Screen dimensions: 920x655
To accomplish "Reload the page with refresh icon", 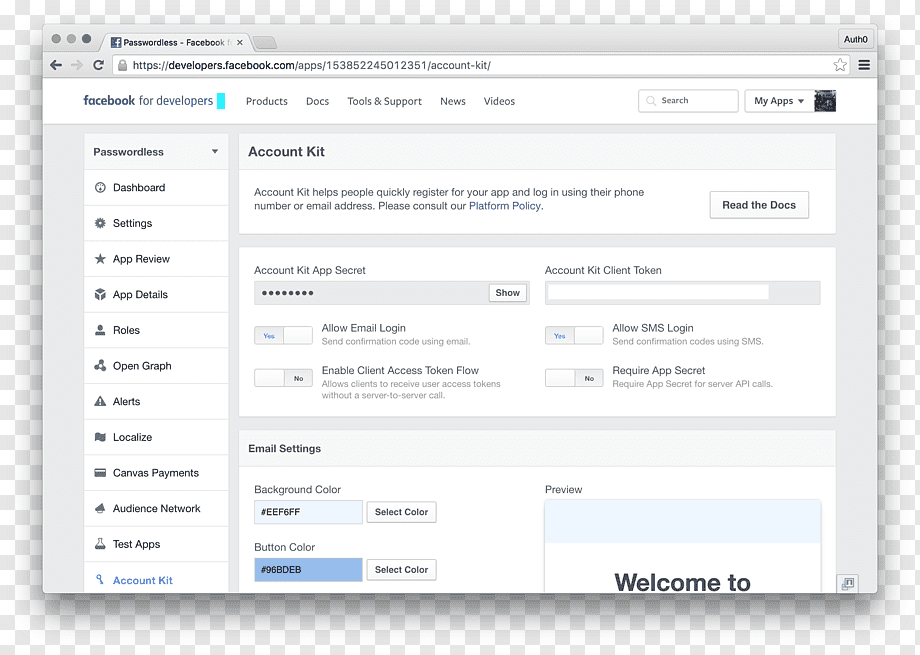I will point(98,65).
